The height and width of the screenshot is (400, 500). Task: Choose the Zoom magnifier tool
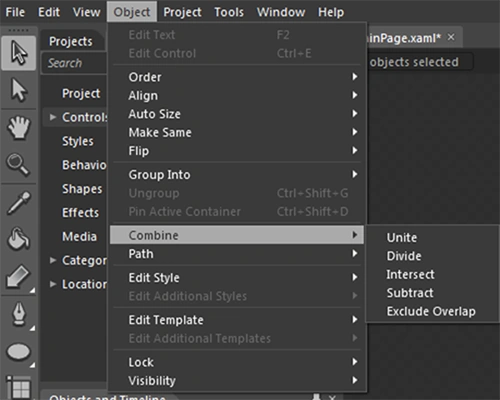point(19,164)
